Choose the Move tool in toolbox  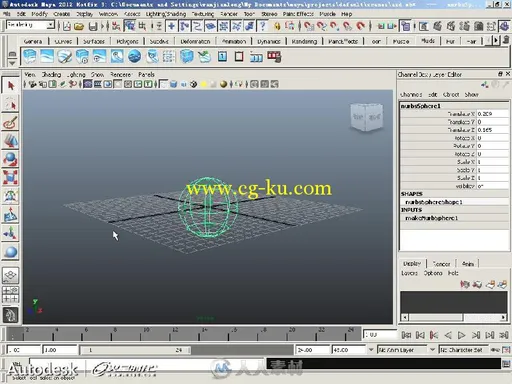10,141
